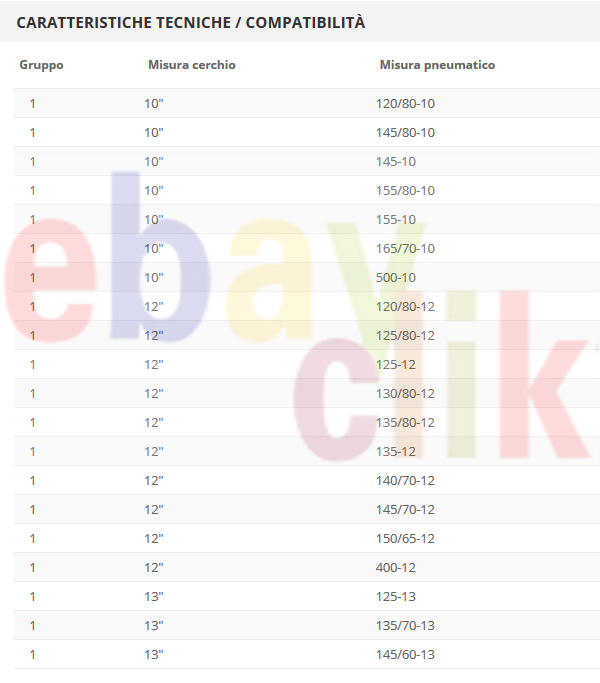The image size is (600, 683).
Task: Select the 135-12 tire size row
Action: point(307,451)
